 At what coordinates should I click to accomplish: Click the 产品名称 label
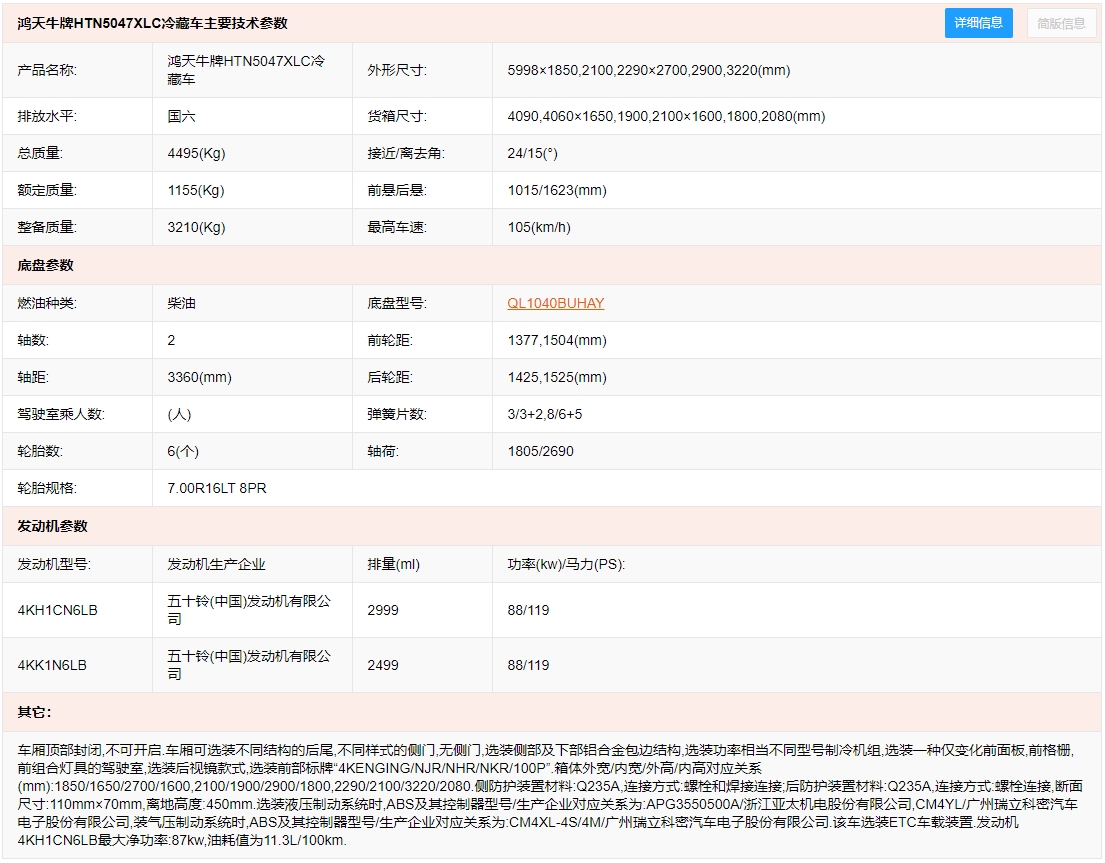(47, 70)
